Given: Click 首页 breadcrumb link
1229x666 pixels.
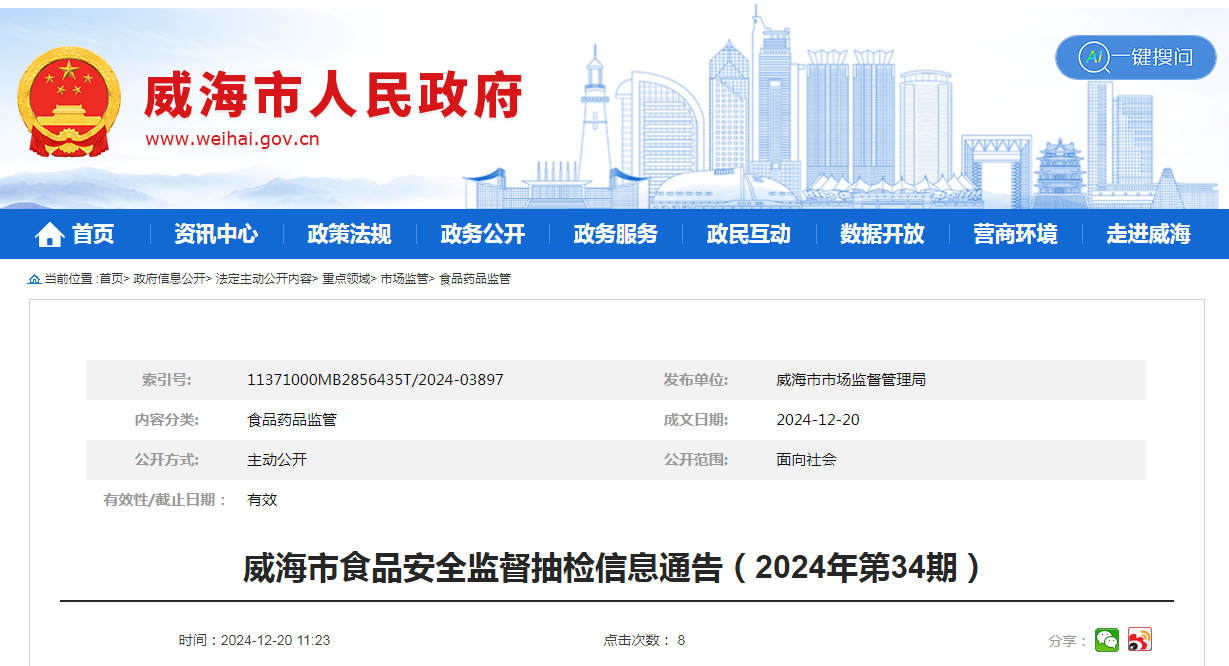Looking at the screenshot, I should pos(111,279).
